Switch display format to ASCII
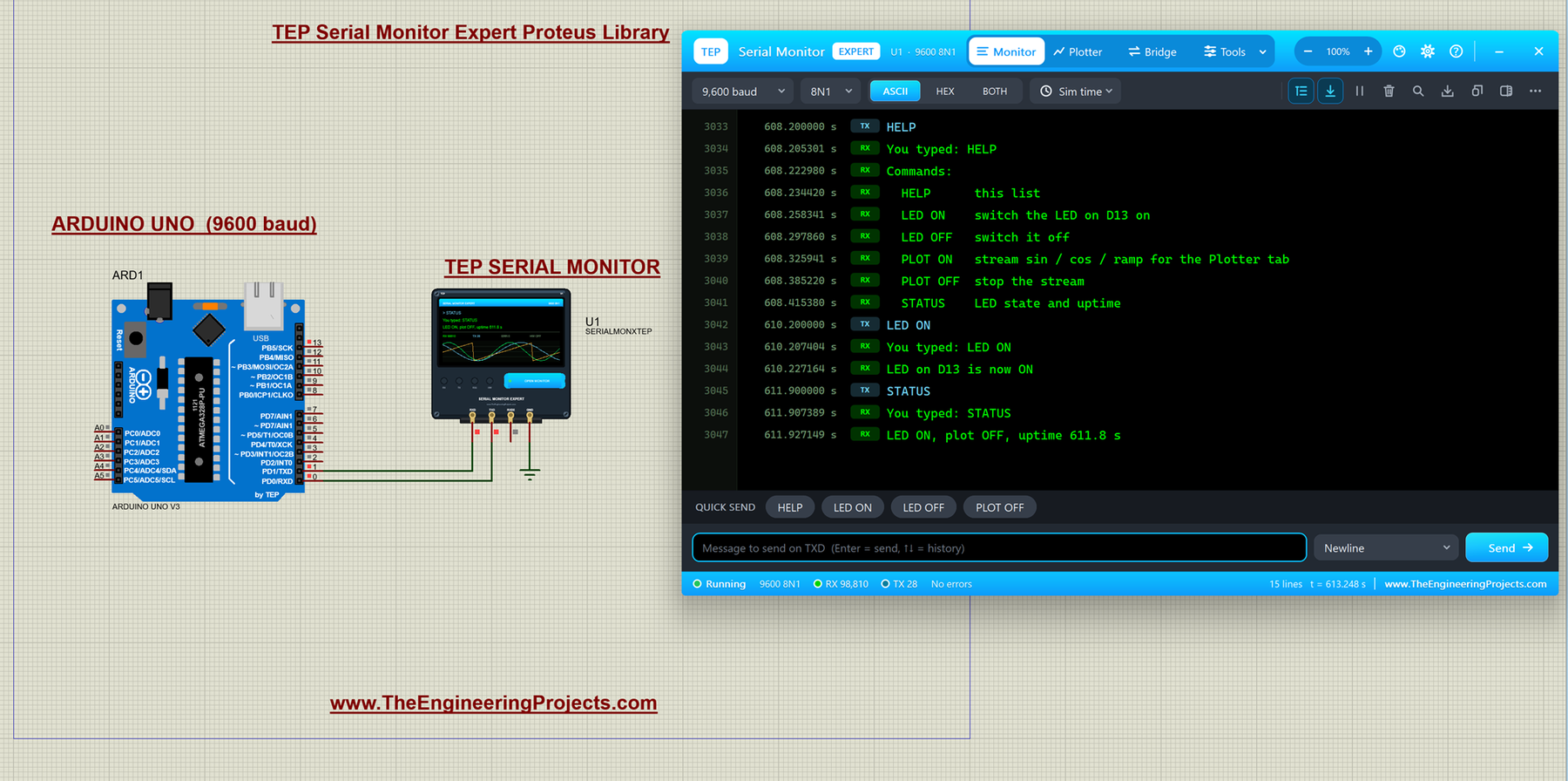This screenshot has height=781, width=1568. pos(896,91)
